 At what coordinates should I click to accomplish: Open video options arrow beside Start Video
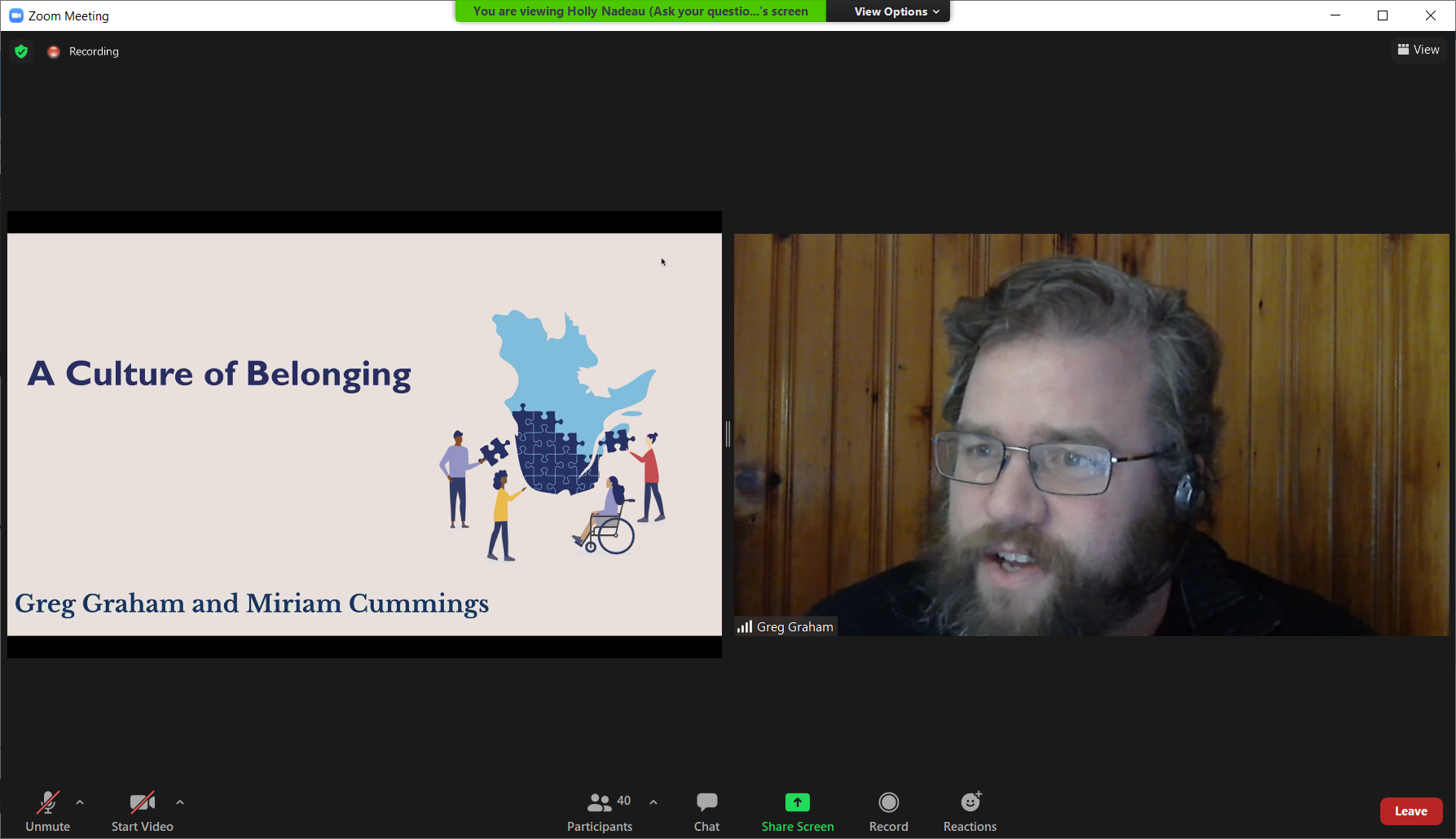point(180,802)
